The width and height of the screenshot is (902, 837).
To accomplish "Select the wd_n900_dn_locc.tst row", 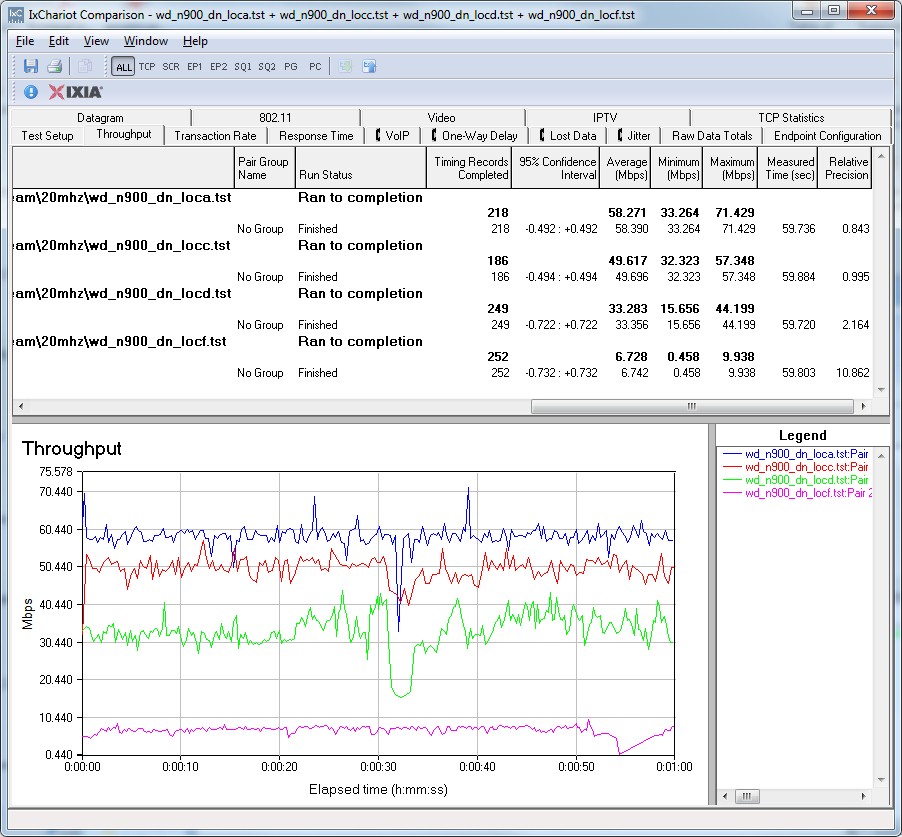I will 442,246.
